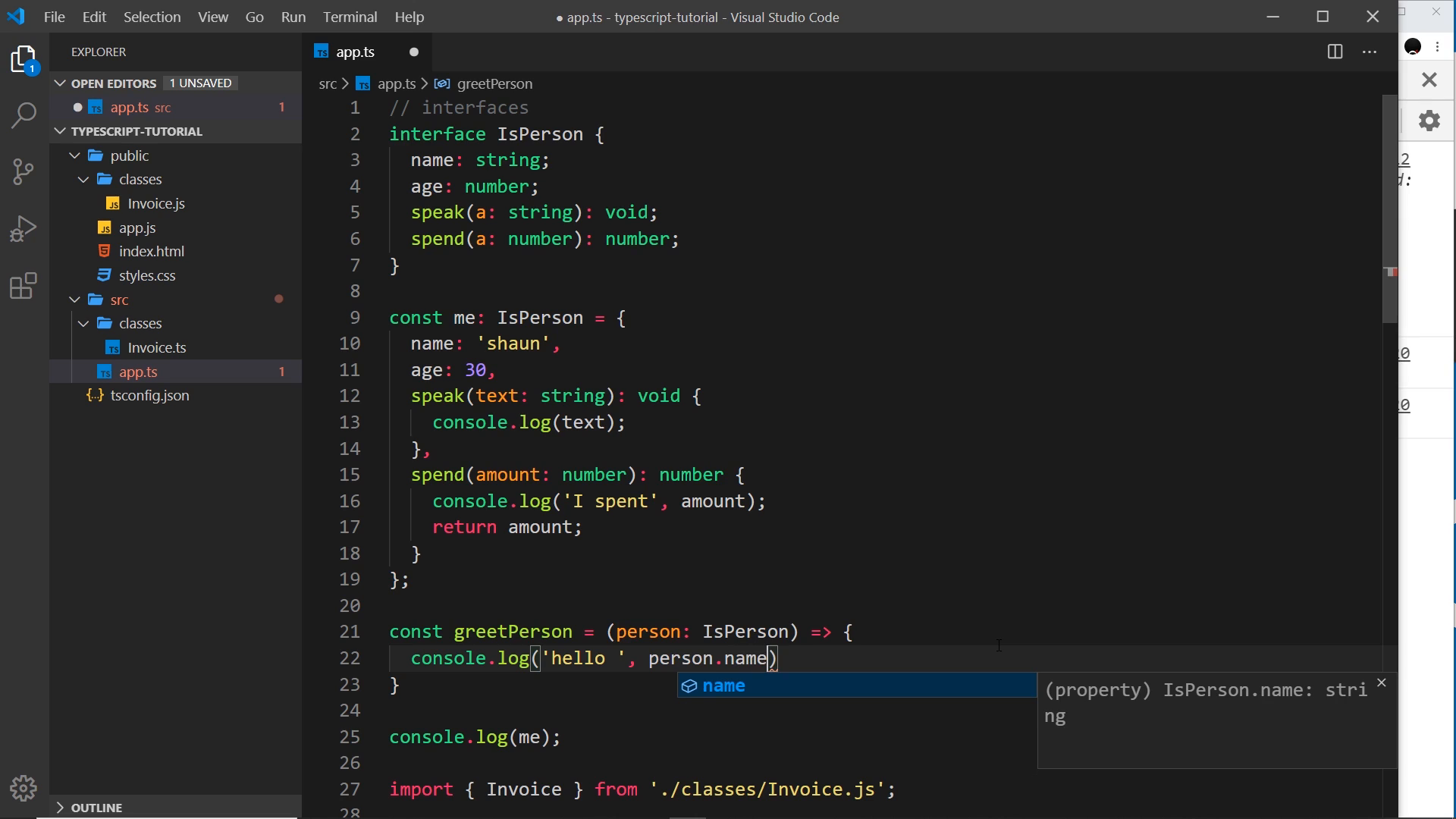This screenshot has height=819, width=1456.
Task: Open the Extensions view
Action: (24, 286)
